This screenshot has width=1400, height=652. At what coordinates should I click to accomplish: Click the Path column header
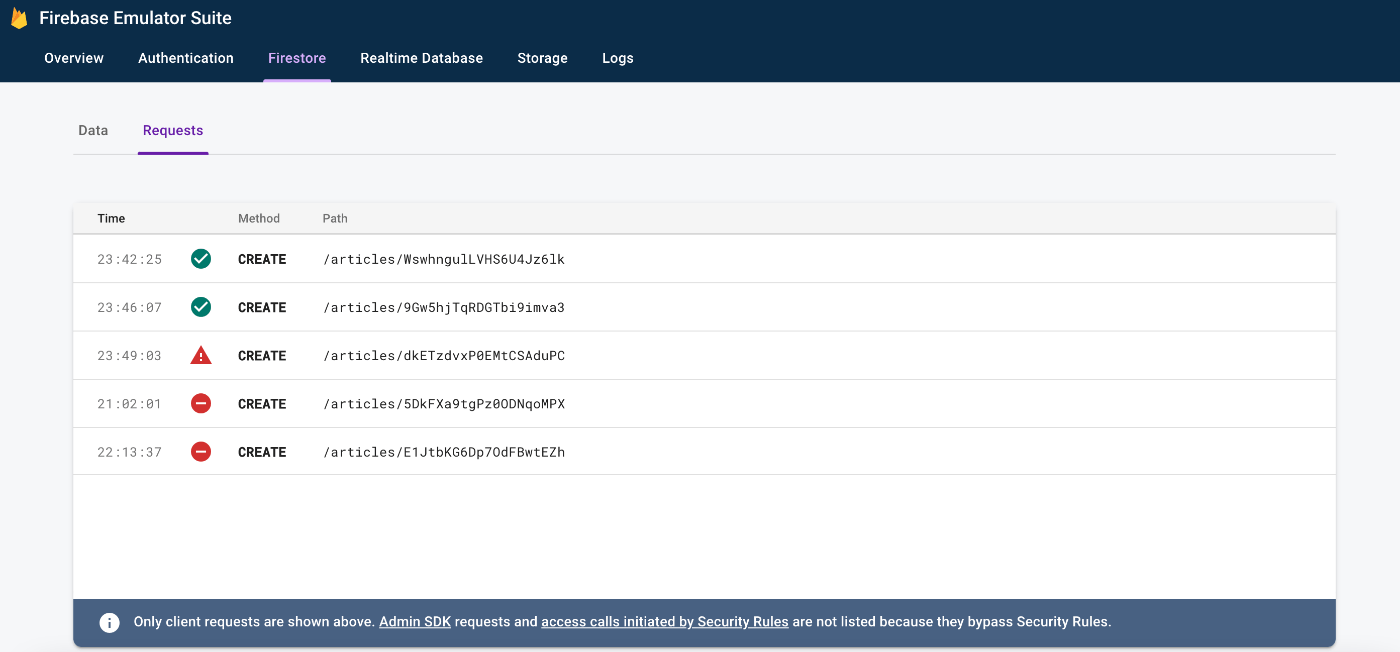coord(335,218)
